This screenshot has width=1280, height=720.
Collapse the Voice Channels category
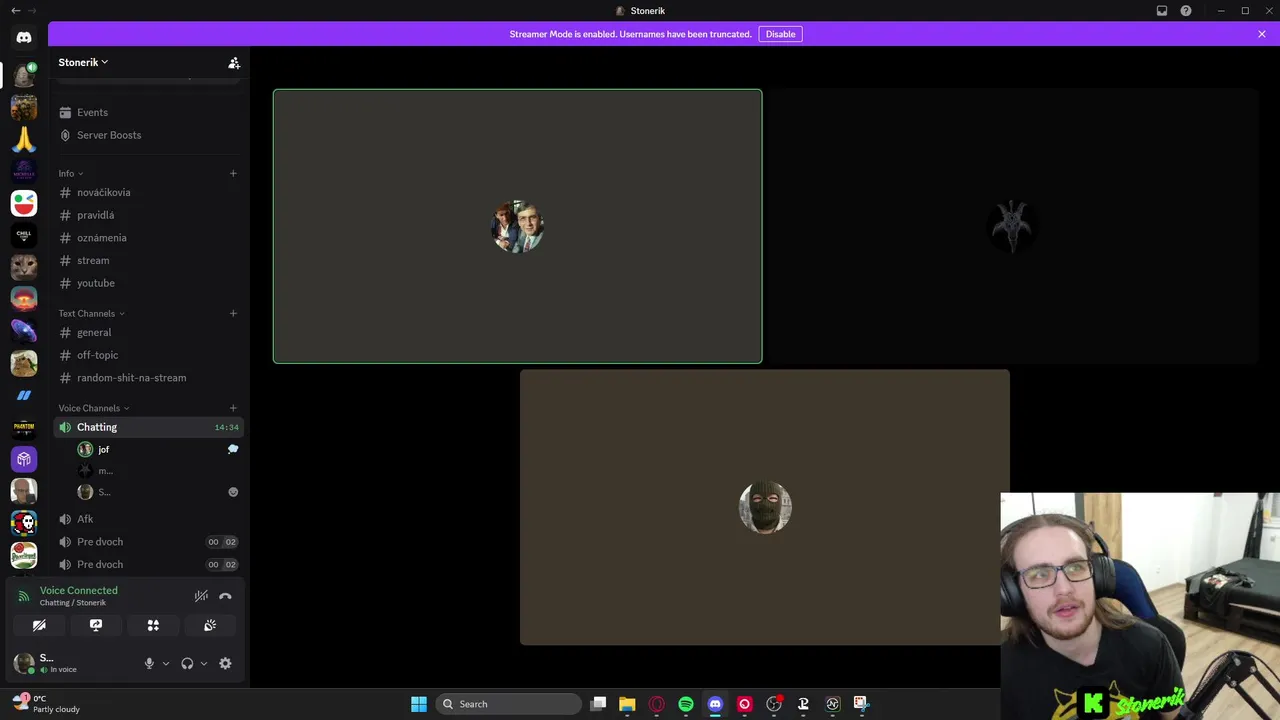(x=94, y=408)
